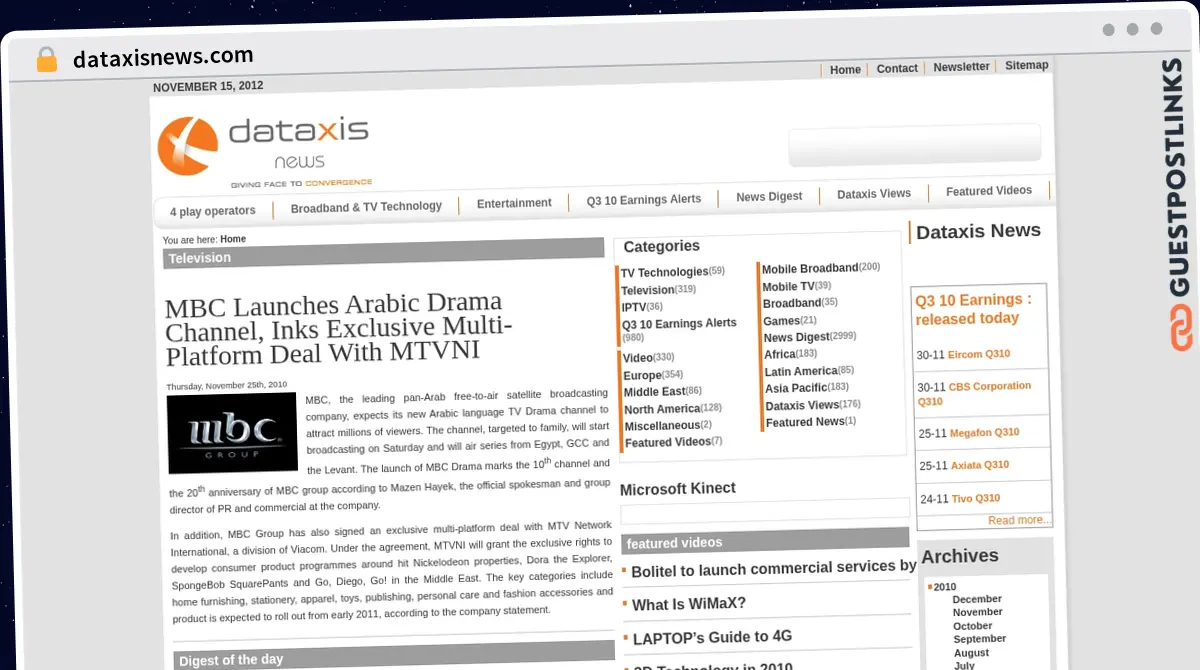Select the Video category

coord(638,358)
